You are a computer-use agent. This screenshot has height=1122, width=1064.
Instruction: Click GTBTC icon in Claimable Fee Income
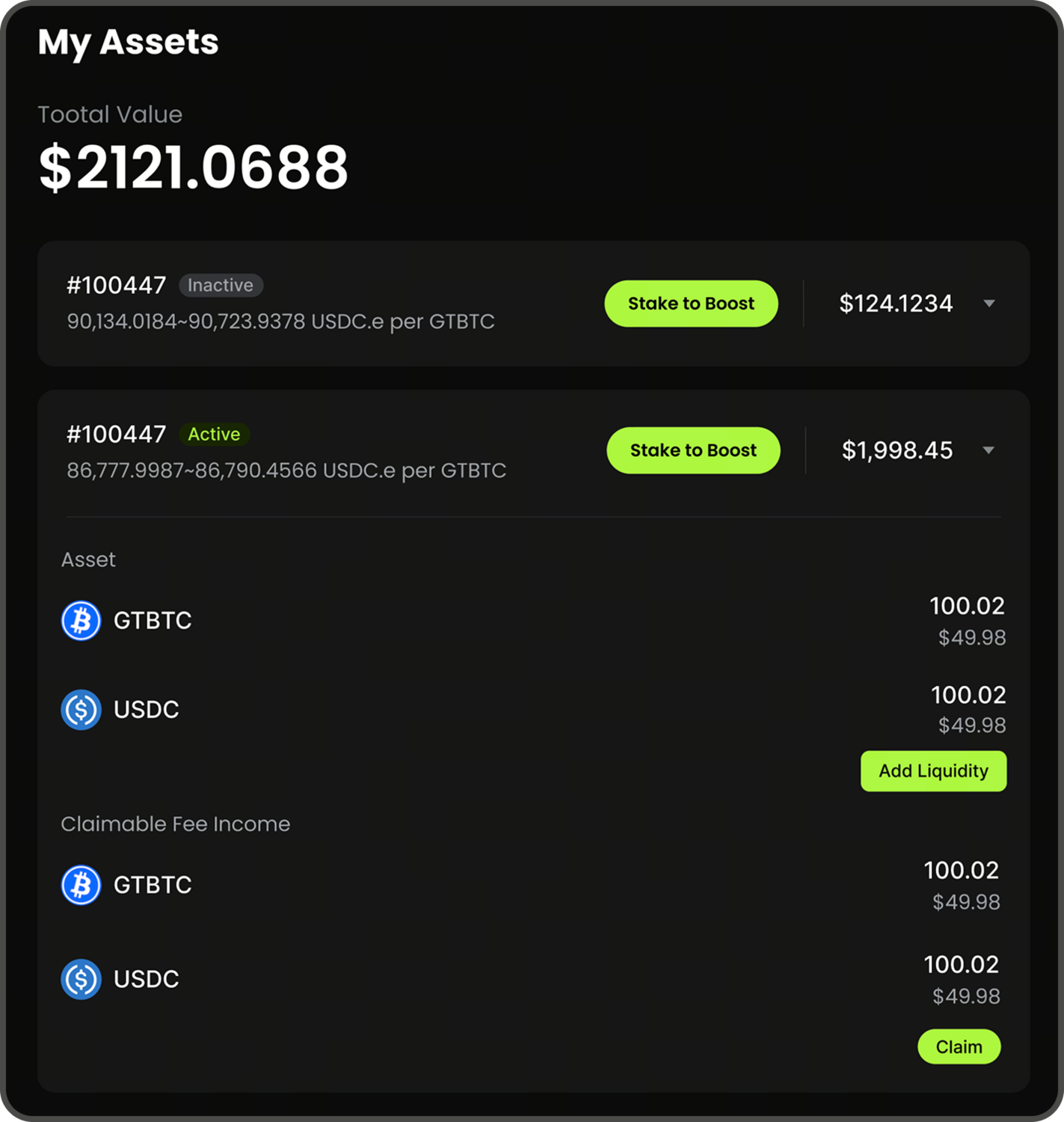point(81,885)
